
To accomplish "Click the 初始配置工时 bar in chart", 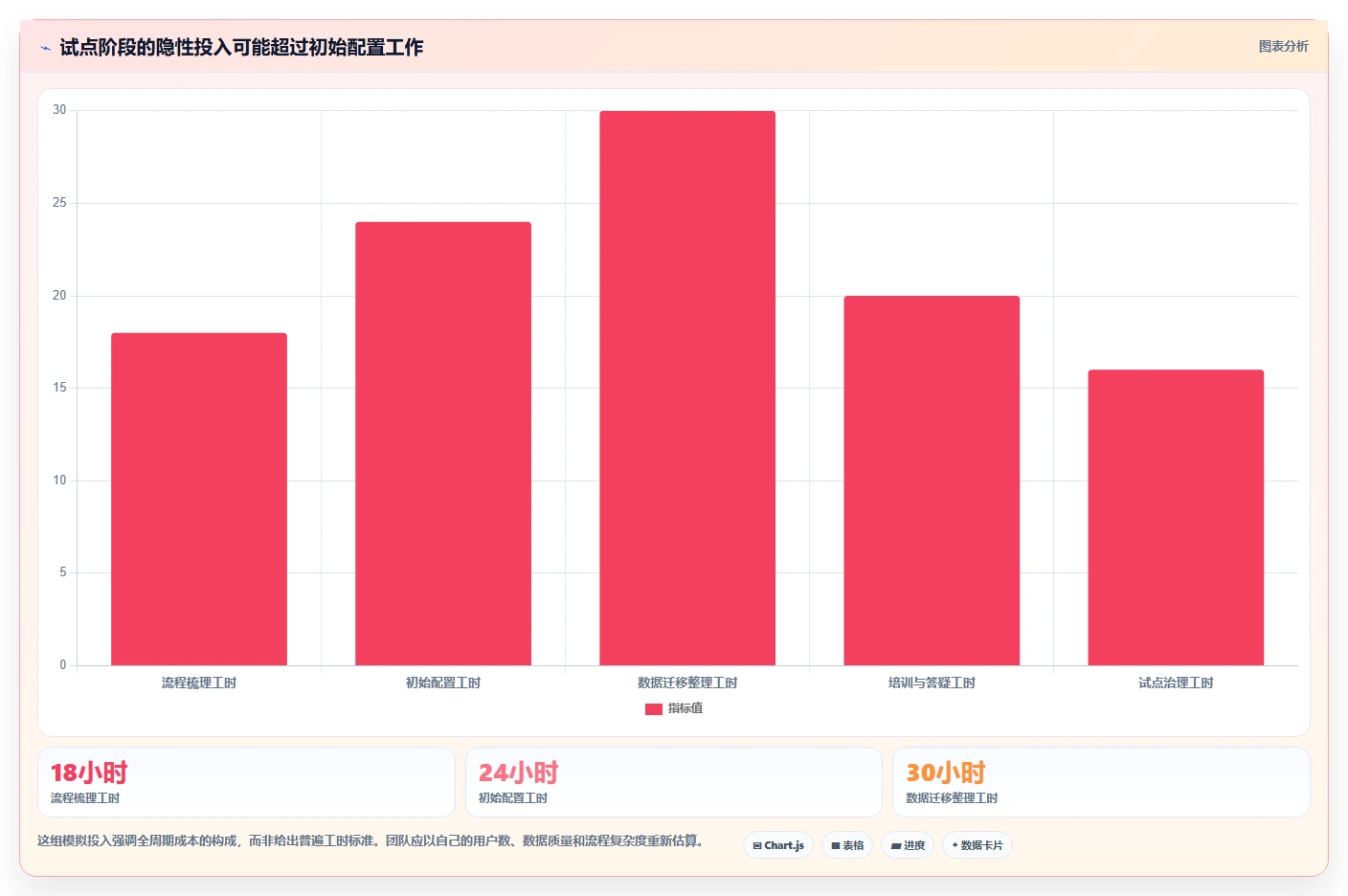I will [x=443, y=443].
